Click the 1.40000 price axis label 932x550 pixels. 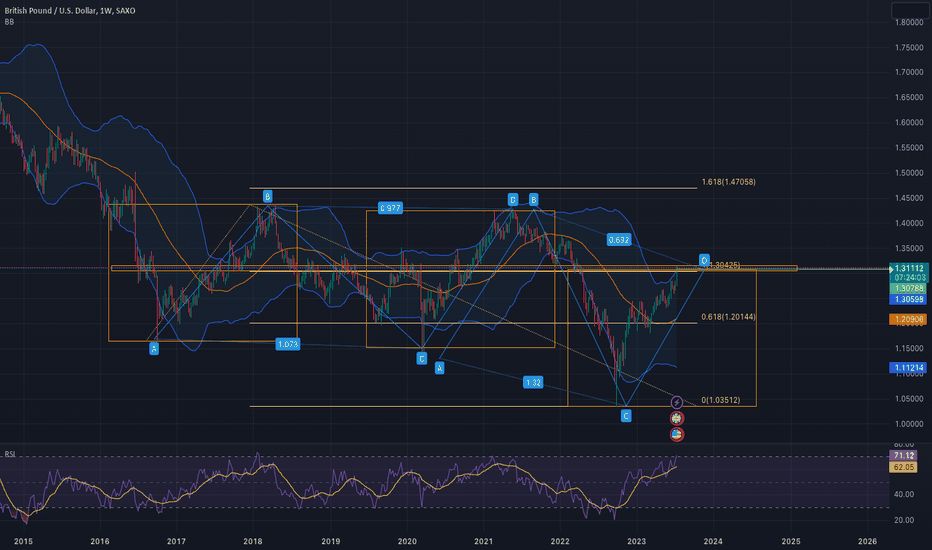coord(909,224)
